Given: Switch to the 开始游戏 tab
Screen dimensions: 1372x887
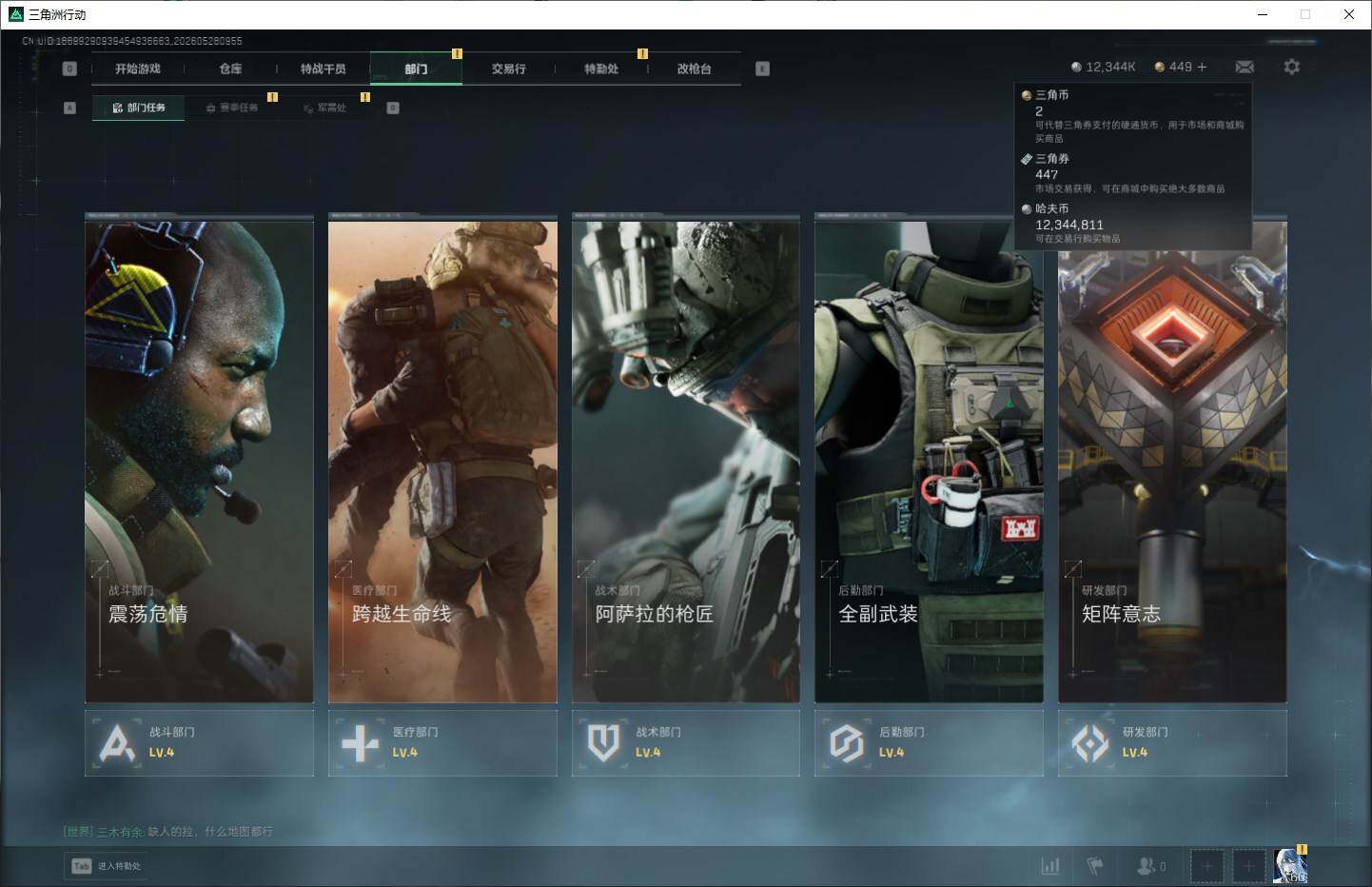Looking at the screenshot, I should pos(138,69).
